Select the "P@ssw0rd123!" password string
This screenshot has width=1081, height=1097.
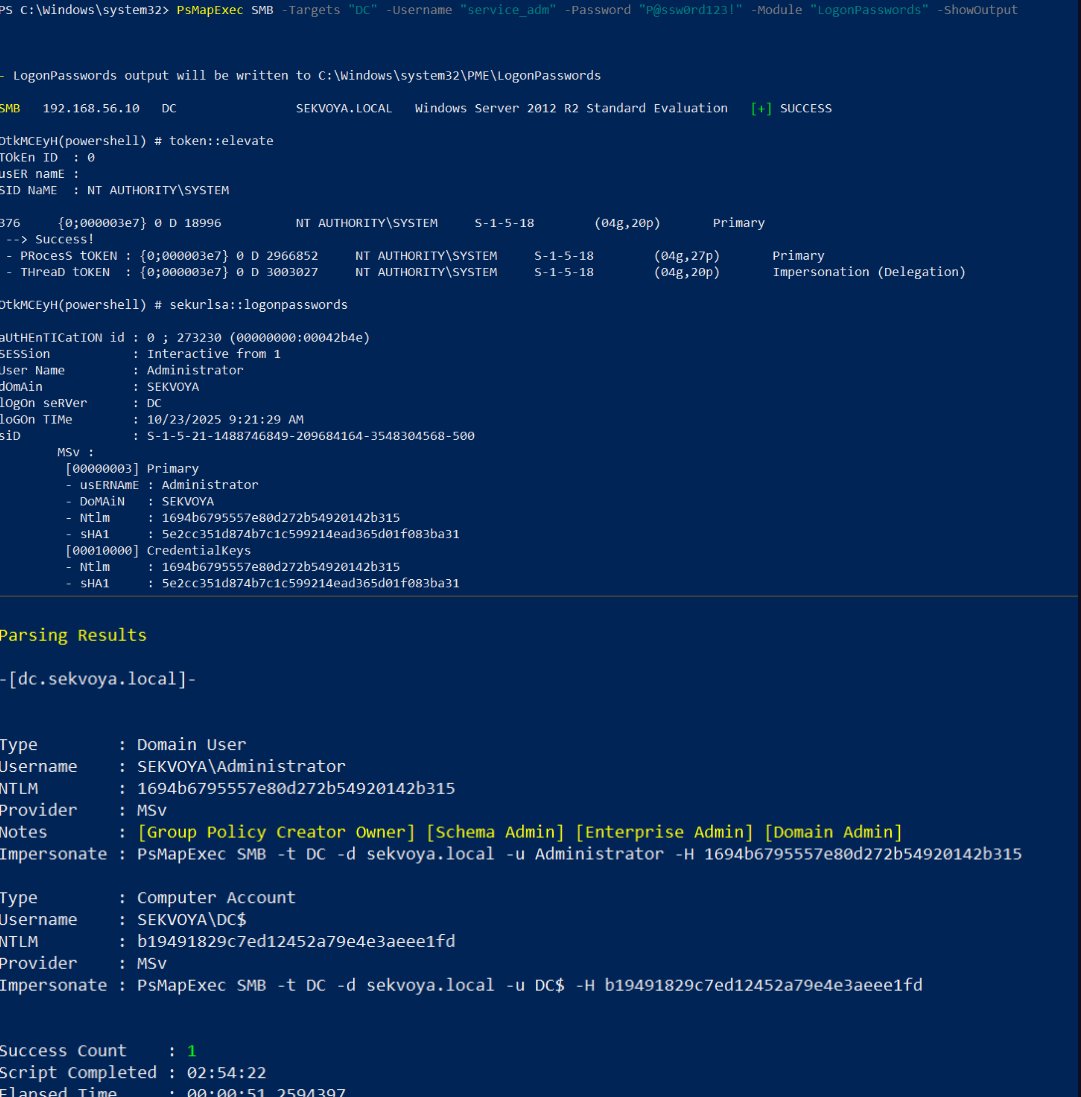[691, 10]
